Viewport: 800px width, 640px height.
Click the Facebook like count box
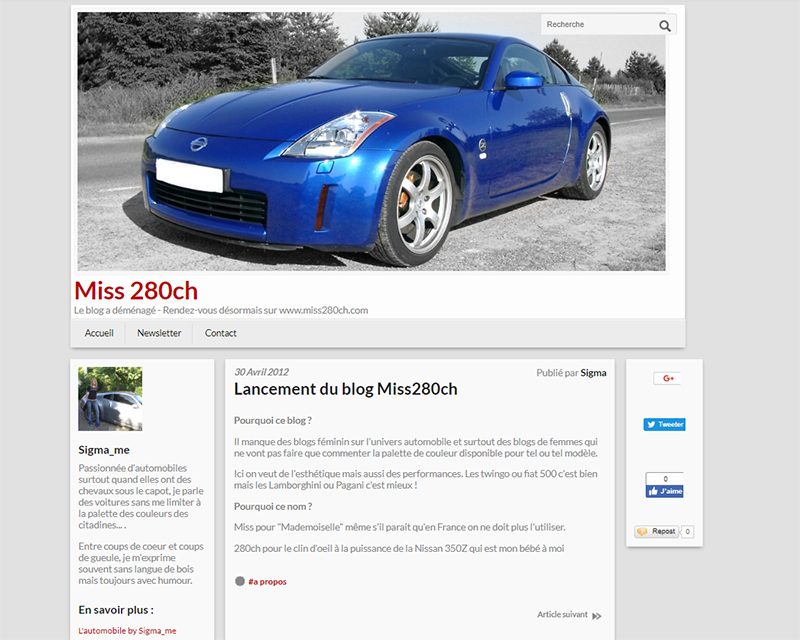click(664, 479)
